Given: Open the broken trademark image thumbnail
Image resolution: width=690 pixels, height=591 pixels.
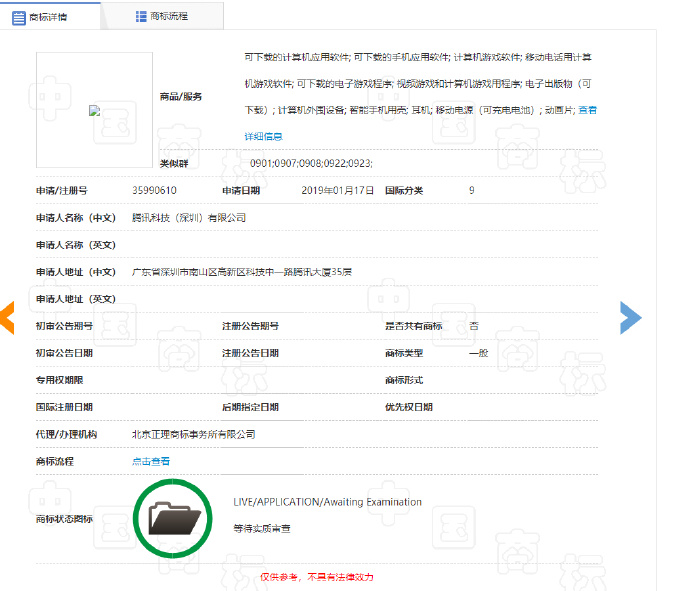Looking at the screenshot, I should tap(94, 111).
